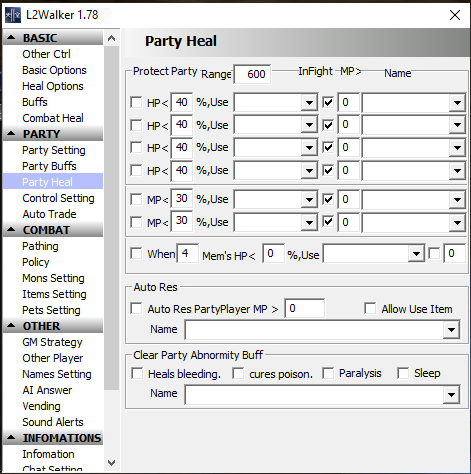Click member count field after When
The height and width of the screenshot is (474, 471).
[188, 254]
